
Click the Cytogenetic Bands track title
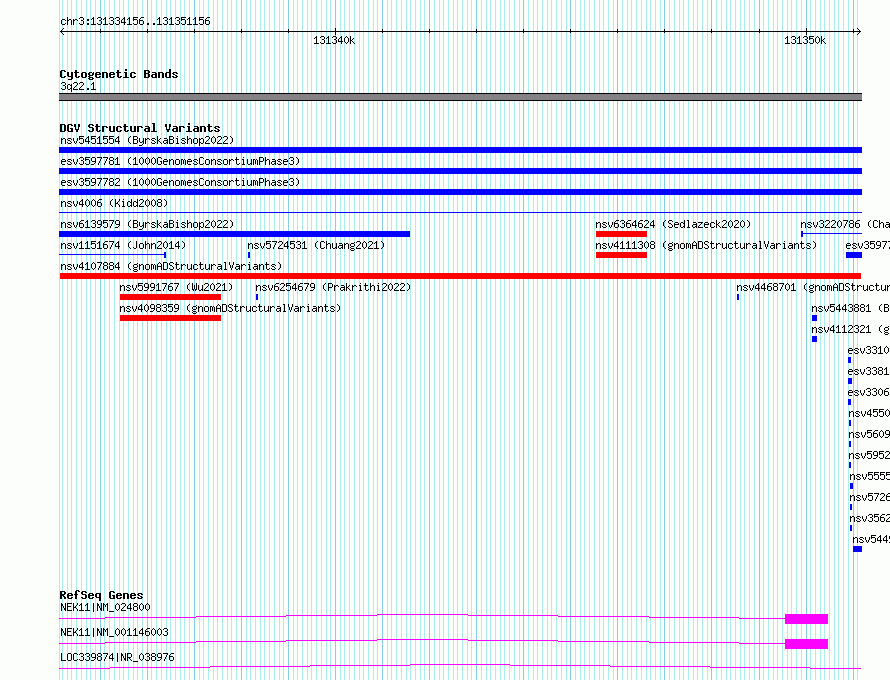point(119,74)
